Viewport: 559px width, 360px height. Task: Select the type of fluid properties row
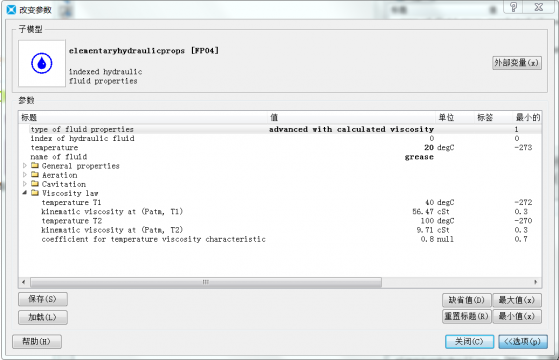[x=280, y=129]
